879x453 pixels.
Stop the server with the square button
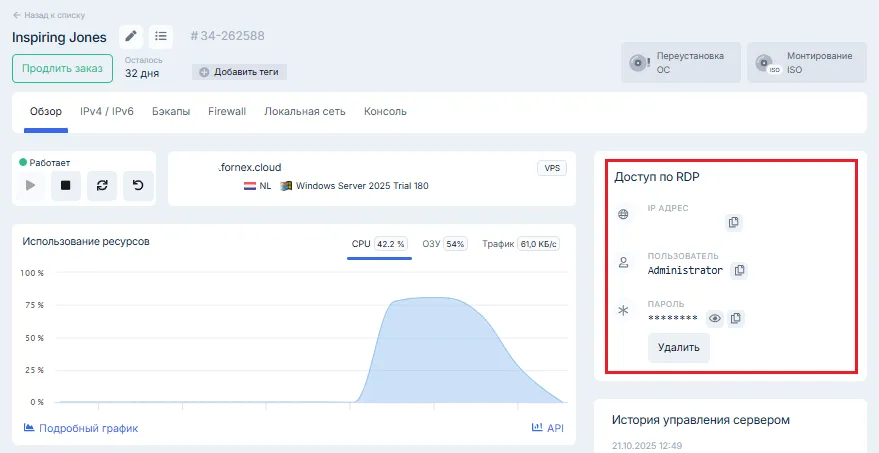point(65,185)
